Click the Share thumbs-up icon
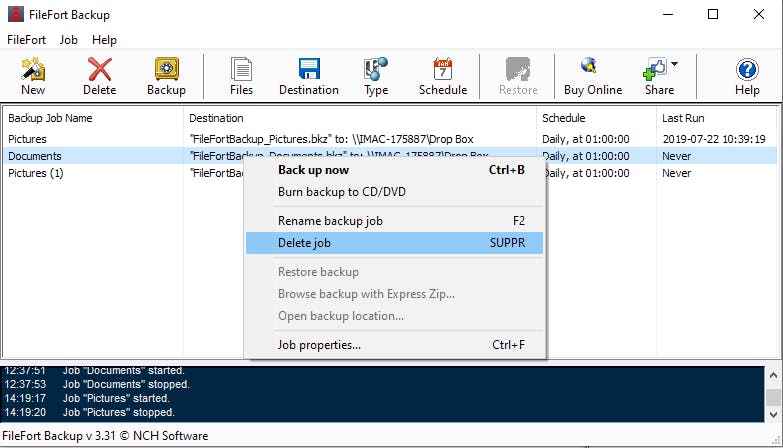783x448 pixels. 655,69
